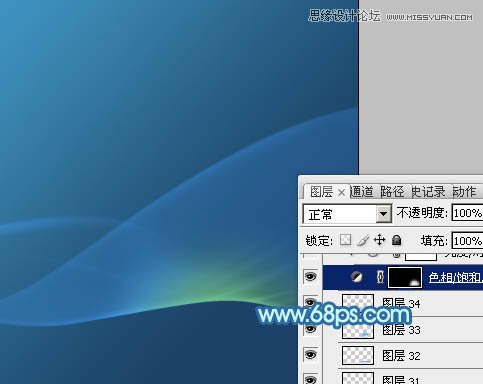
Task: Select the black layer mask thumbnail
Action: [405, 277]
